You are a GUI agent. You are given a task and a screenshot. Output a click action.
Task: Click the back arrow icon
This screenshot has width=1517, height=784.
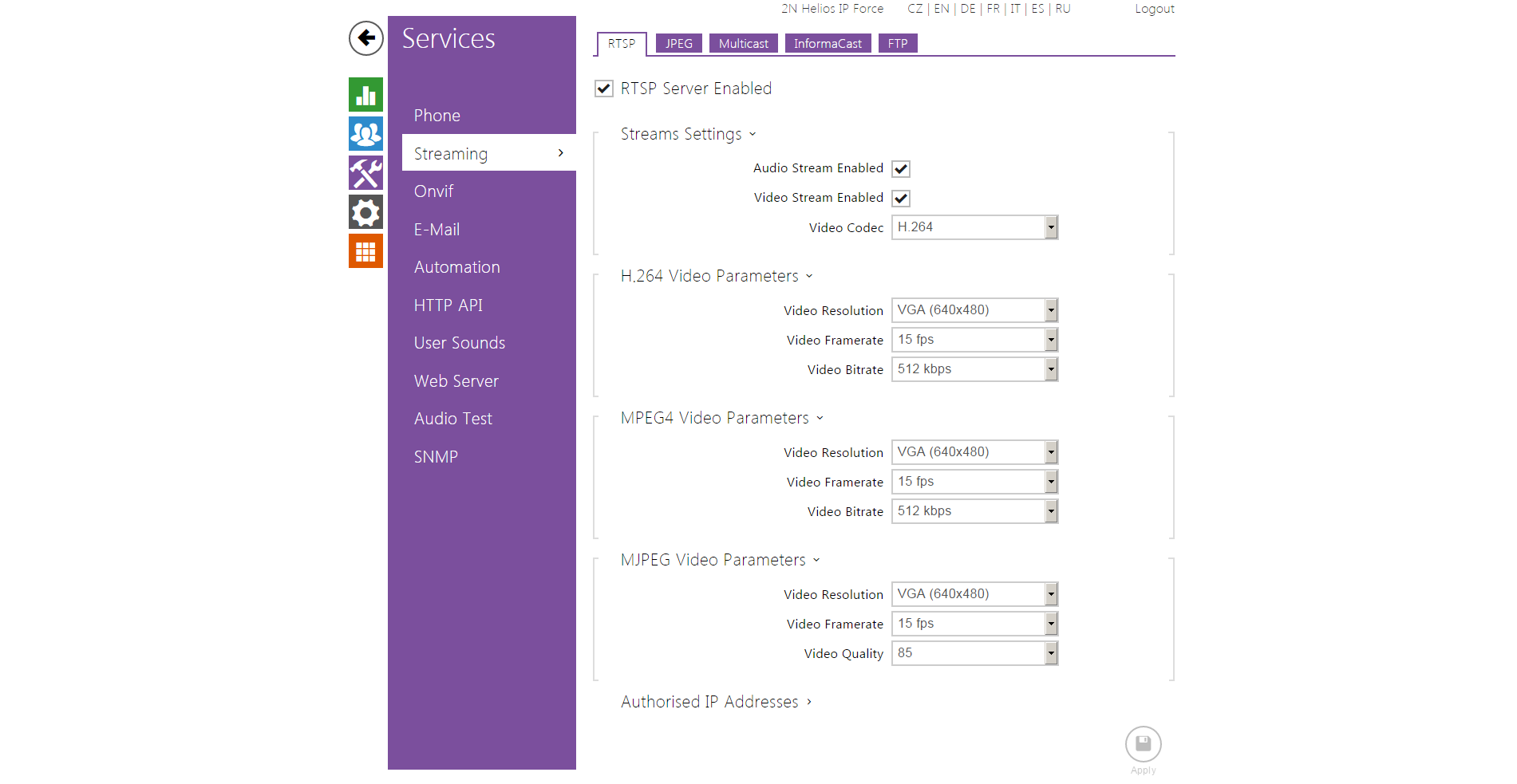click(x=365, y=37)
